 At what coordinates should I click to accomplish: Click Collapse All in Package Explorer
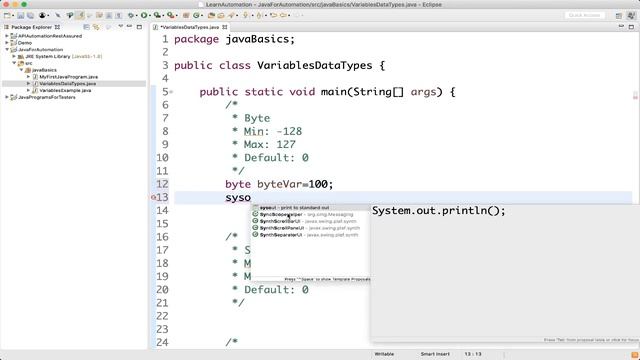click(x=87, y=27)
